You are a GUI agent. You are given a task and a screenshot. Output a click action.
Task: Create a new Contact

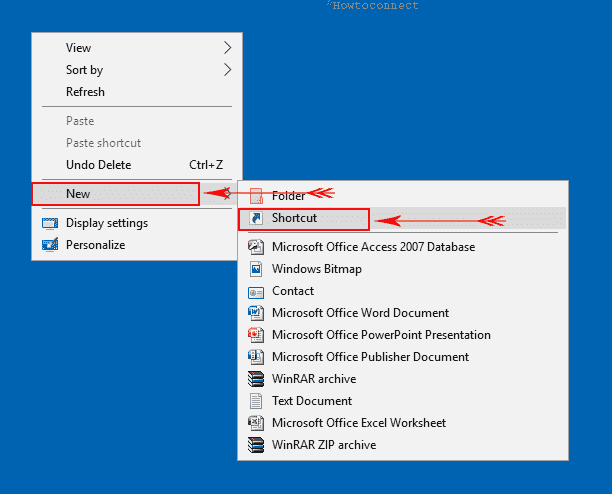tap(403, 291)
